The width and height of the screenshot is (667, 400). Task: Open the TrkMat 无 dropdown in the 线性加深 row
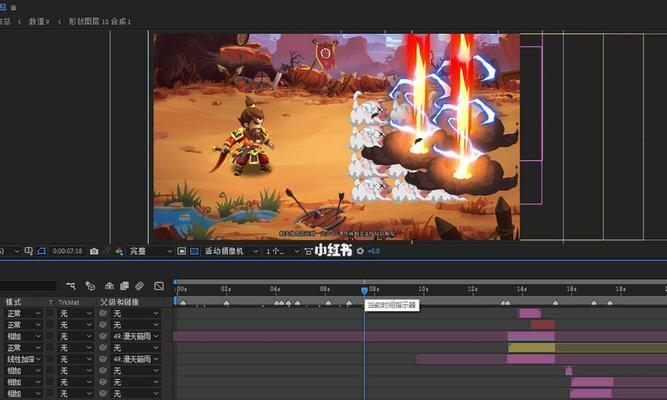(76, 359)
